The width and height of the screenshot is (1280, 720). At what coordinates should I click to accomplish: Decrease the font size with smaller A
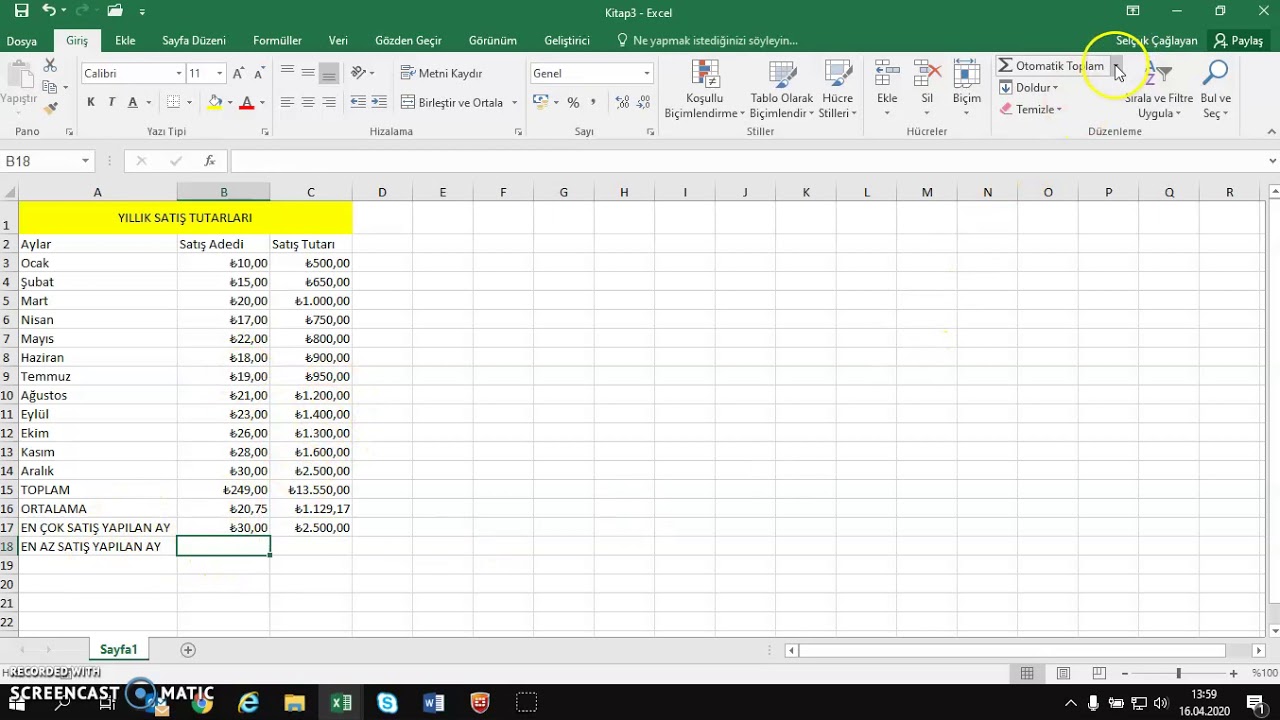click(x=259, y=73)
